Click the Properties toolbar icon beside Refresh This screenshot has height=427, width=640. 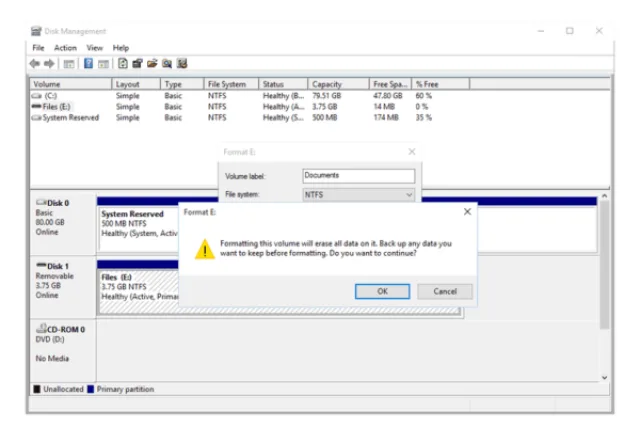(137, 63)
